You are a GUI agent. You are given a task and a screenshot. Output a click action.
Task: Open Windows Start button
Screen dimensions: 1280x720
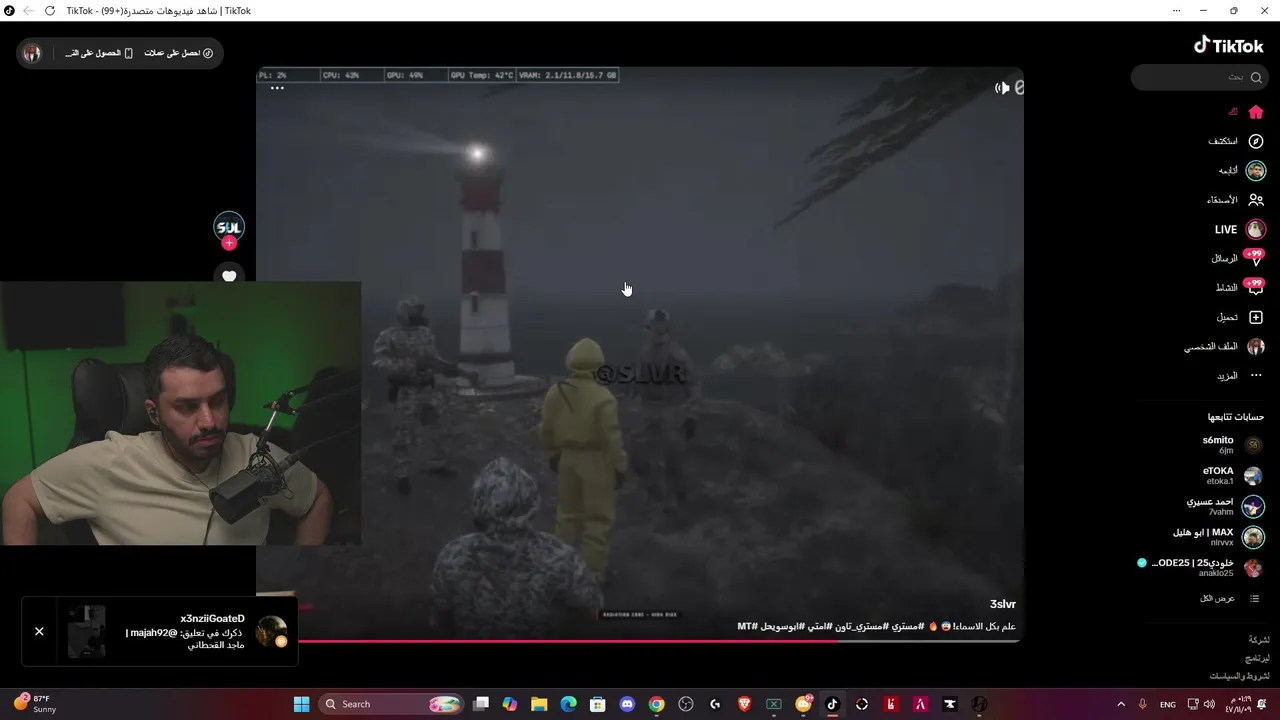pyautogui.click(x=301, y=704)
